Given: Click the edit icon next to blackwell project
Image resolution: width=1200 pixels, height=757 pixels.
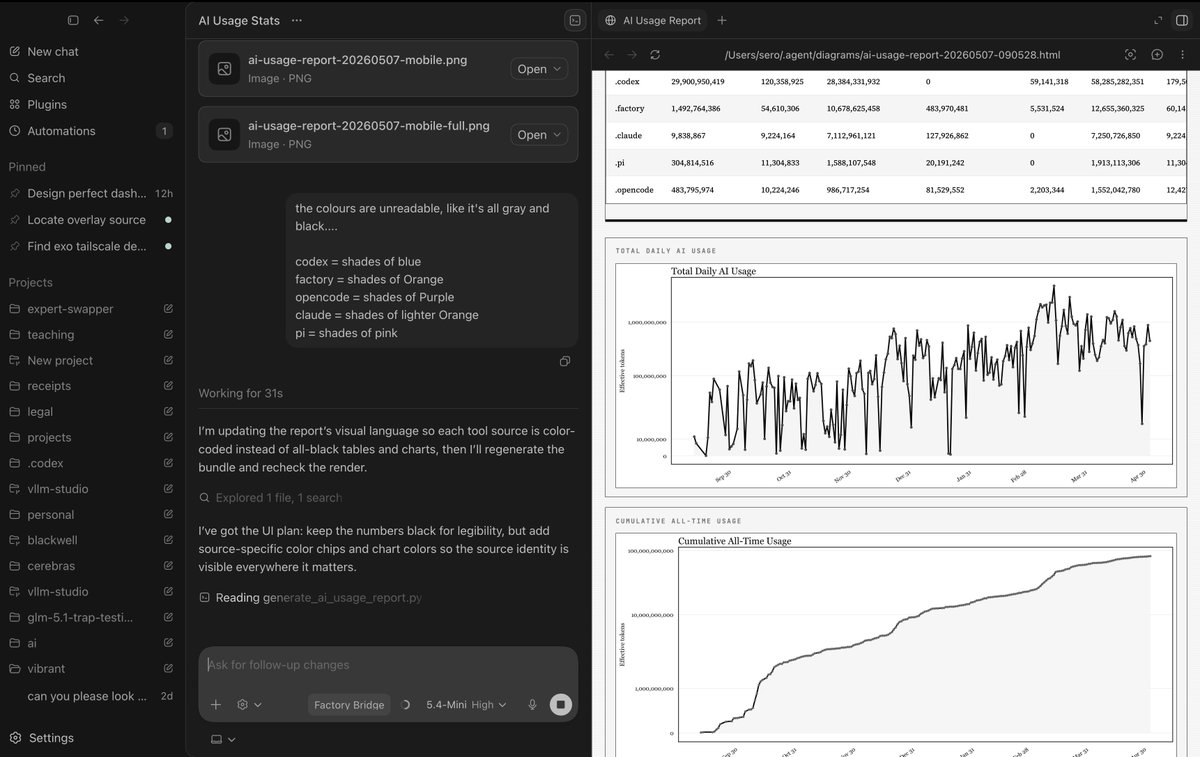Looking at the screenshot, I should coord(168,540).
